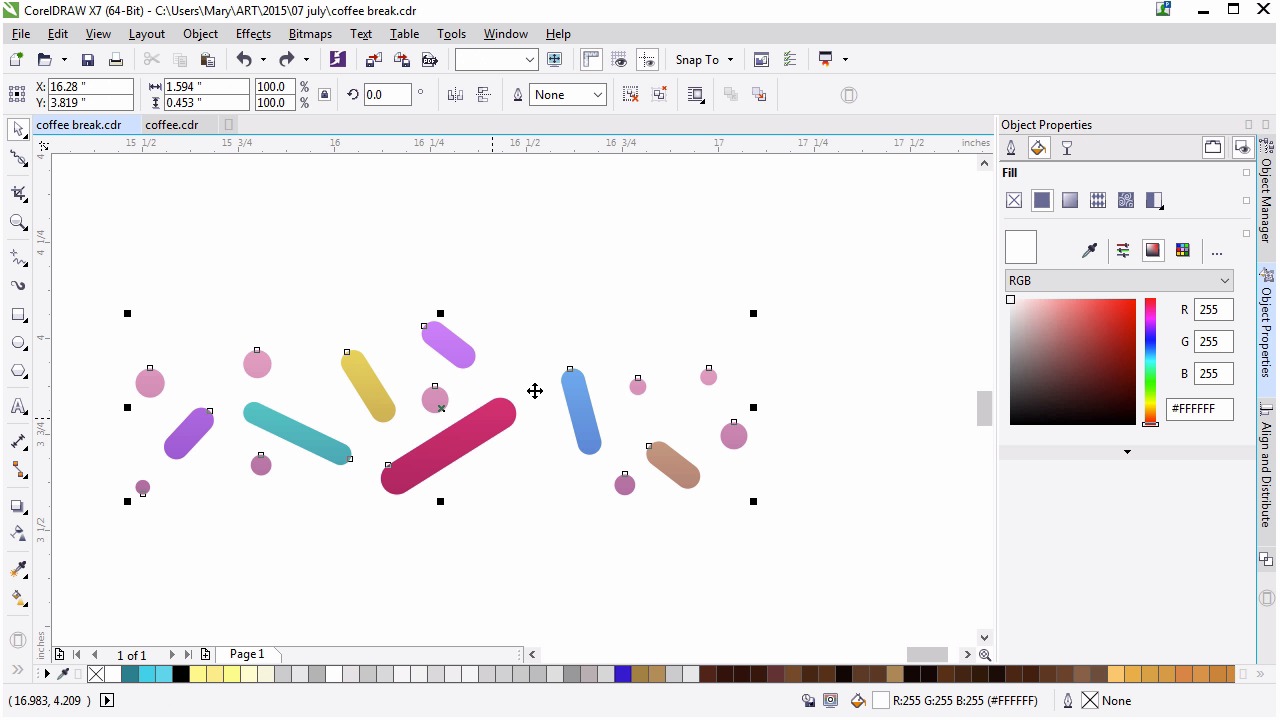Click the rotation angle field
Image resolution: width=1280 pixels, height=720 pixels.
(x=387, y=95)
